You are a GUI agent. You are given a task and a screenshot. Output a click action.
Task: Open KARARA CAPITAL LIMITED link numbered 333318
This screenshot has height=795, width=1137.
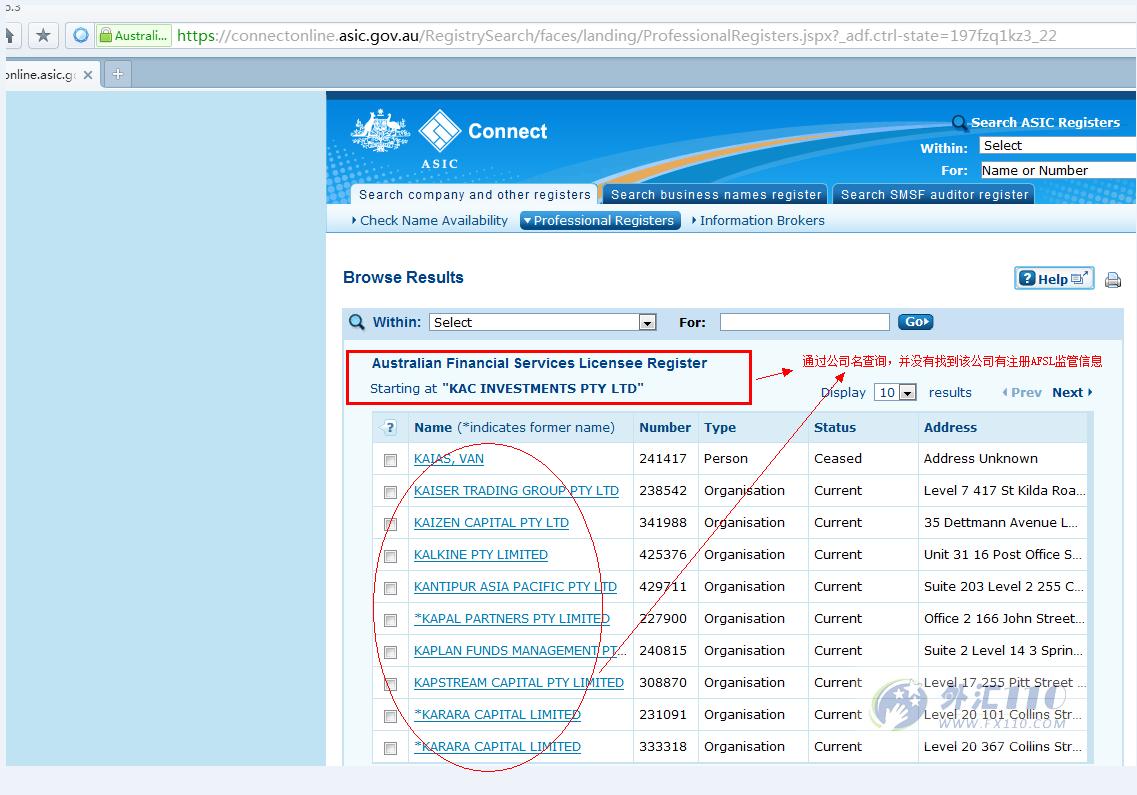tap(497, 746)
